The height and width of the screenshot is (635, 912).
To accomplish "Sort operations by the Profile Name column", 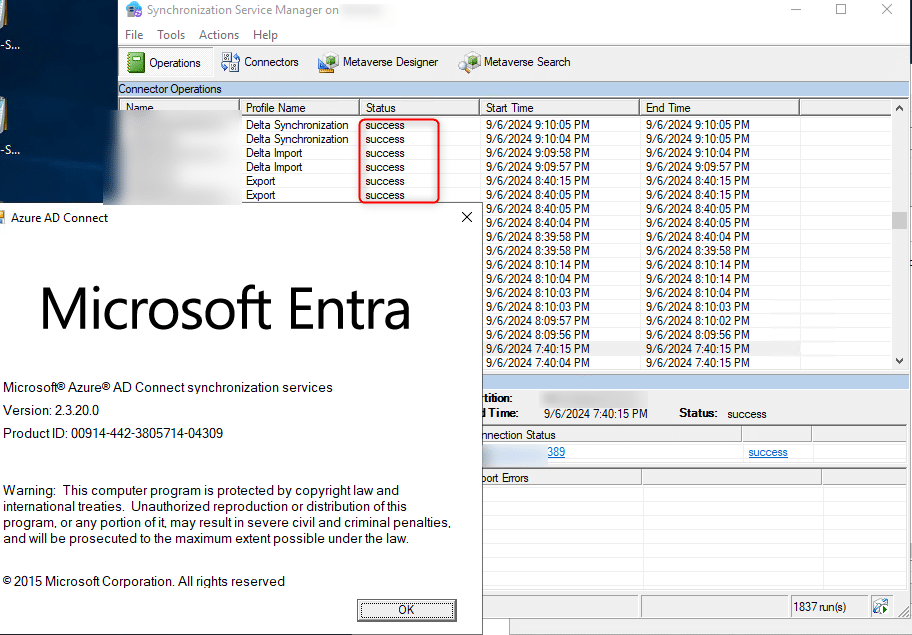I will point(300,108).
